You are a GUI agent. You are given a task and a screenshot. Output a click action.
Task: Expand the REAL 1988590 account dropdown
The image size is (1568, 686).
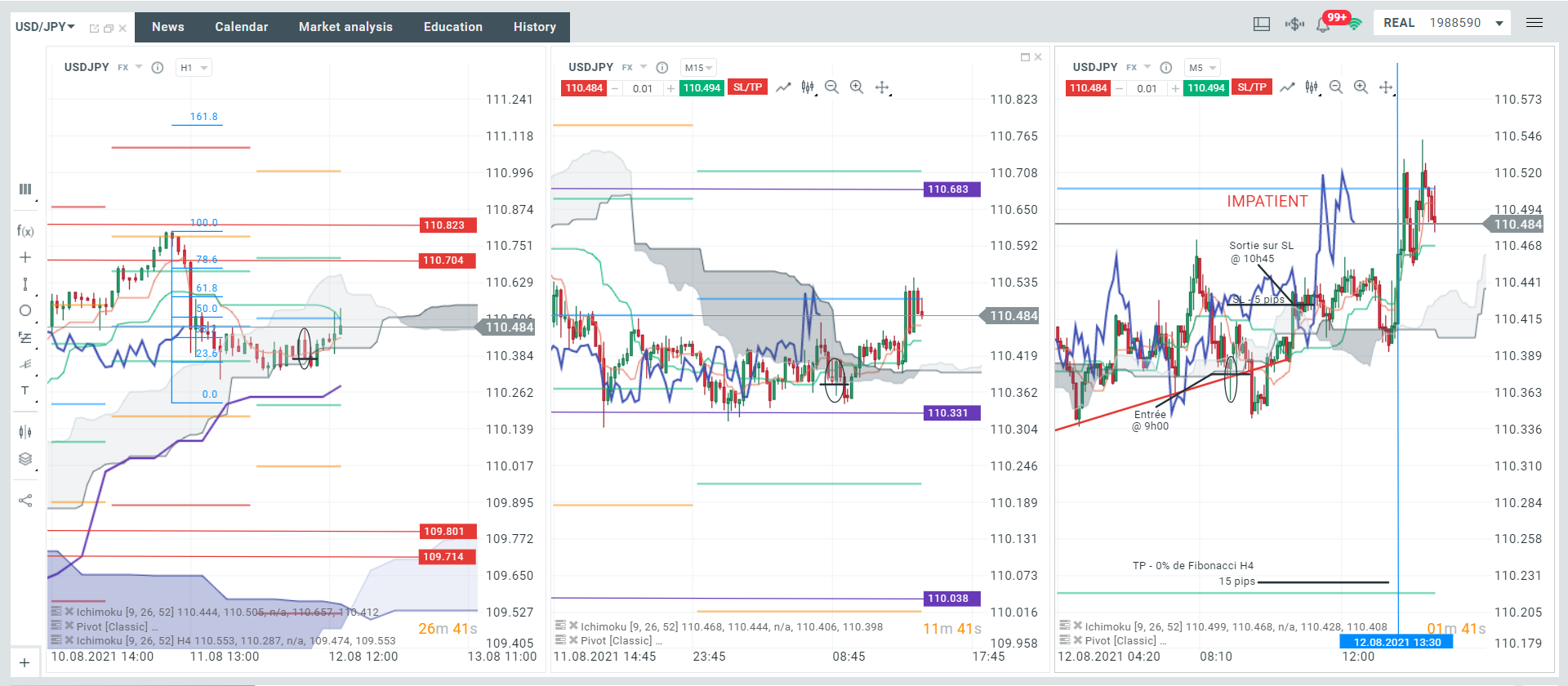(1442, 23)
